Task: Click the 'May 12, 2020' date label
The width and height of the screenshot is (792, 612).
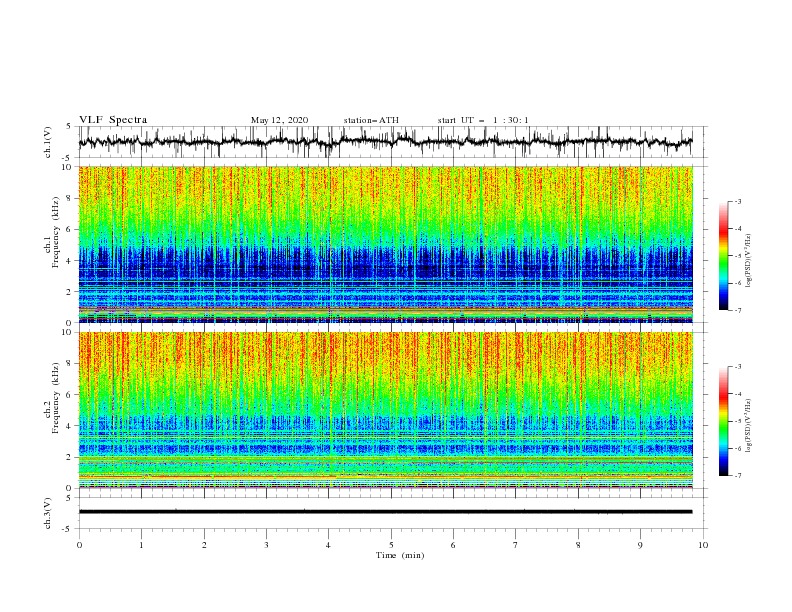Action: (x=279, y=120)
